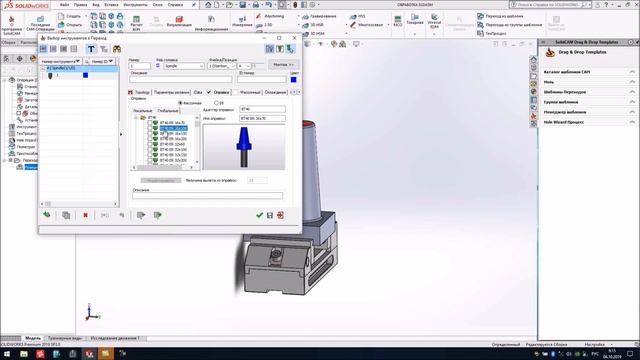
Task: Click the filtered T tool icon beside T
Action: pos(104,49)
